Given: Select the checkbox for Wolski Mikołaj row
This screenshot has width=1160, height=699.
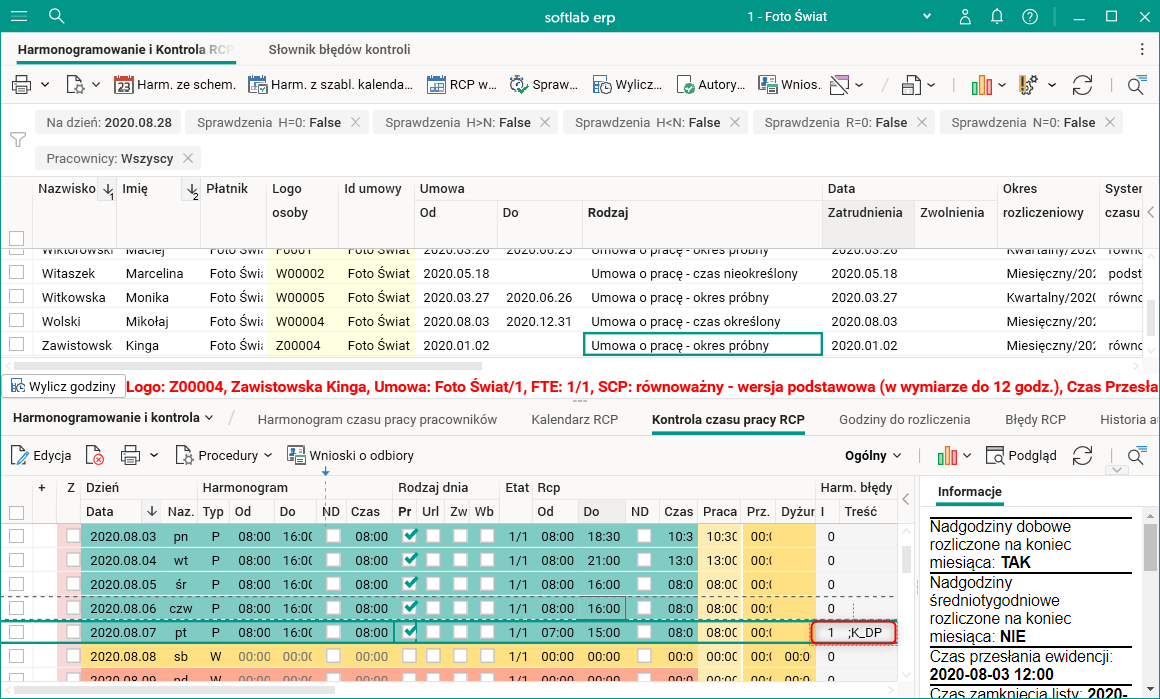Looking at the screenshot, I should coord(16,322).
